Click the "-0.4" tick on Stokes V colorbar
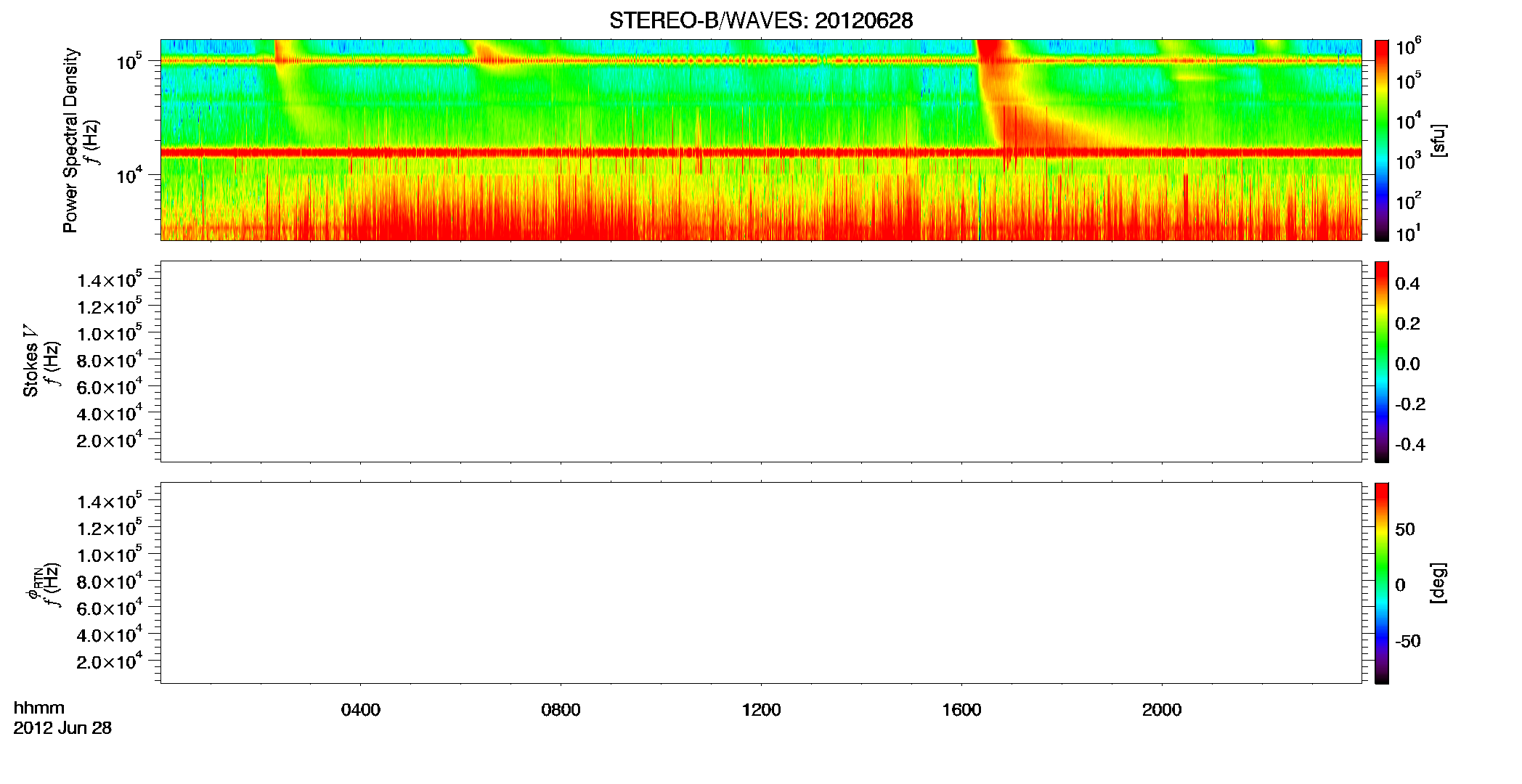This screenshot has width=1522, height=784. click(x=1410, y=444)
